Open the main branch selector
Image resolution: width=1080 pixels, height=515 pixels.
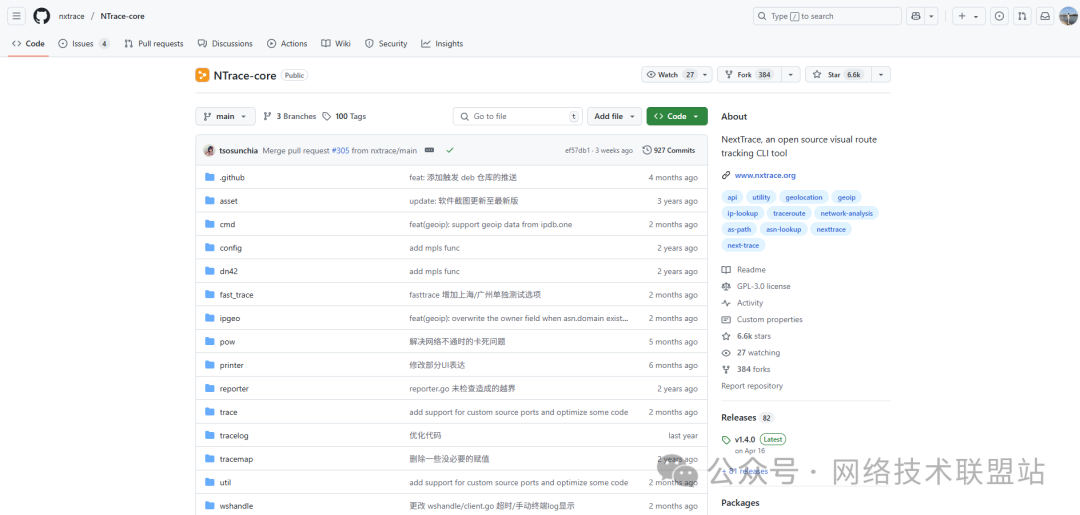pos(225,116)
